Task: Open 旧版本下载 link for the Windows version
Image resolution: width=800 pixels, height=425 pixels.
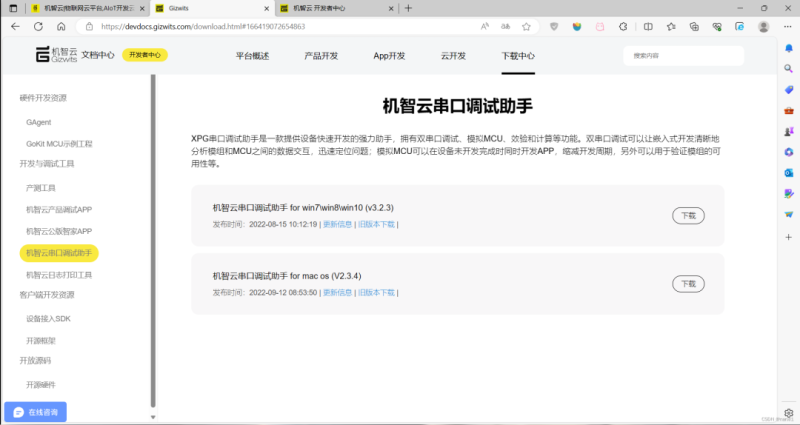Action: pos(376,225)
